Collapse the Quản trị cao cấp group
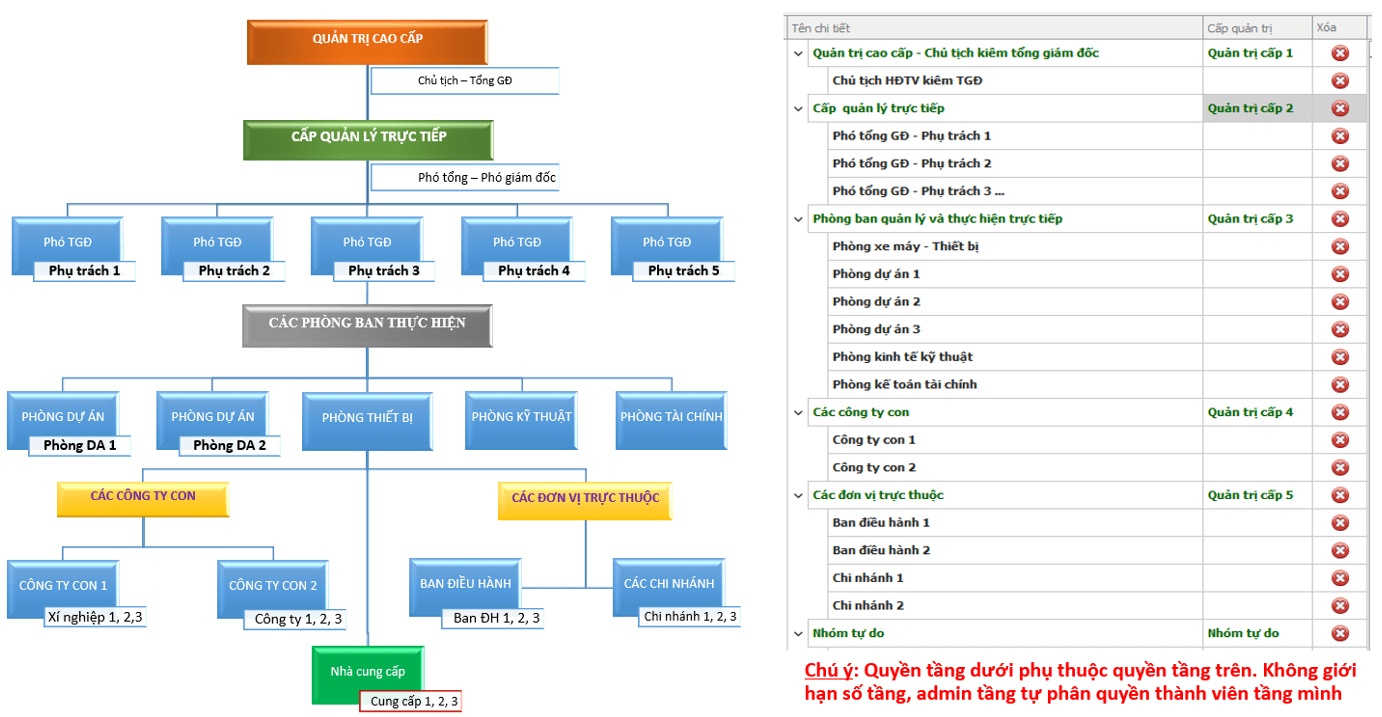 click(798, 53)
